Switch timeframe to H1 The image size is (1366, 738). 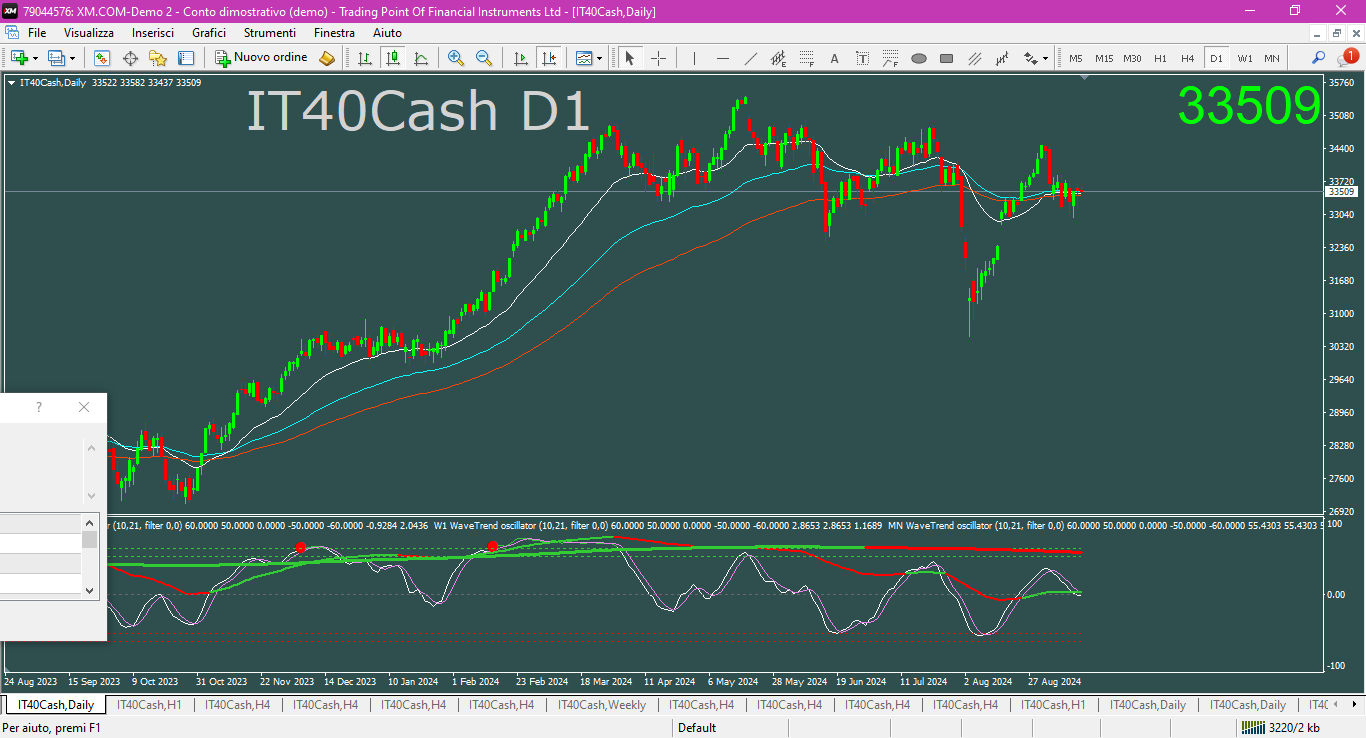1160,58
